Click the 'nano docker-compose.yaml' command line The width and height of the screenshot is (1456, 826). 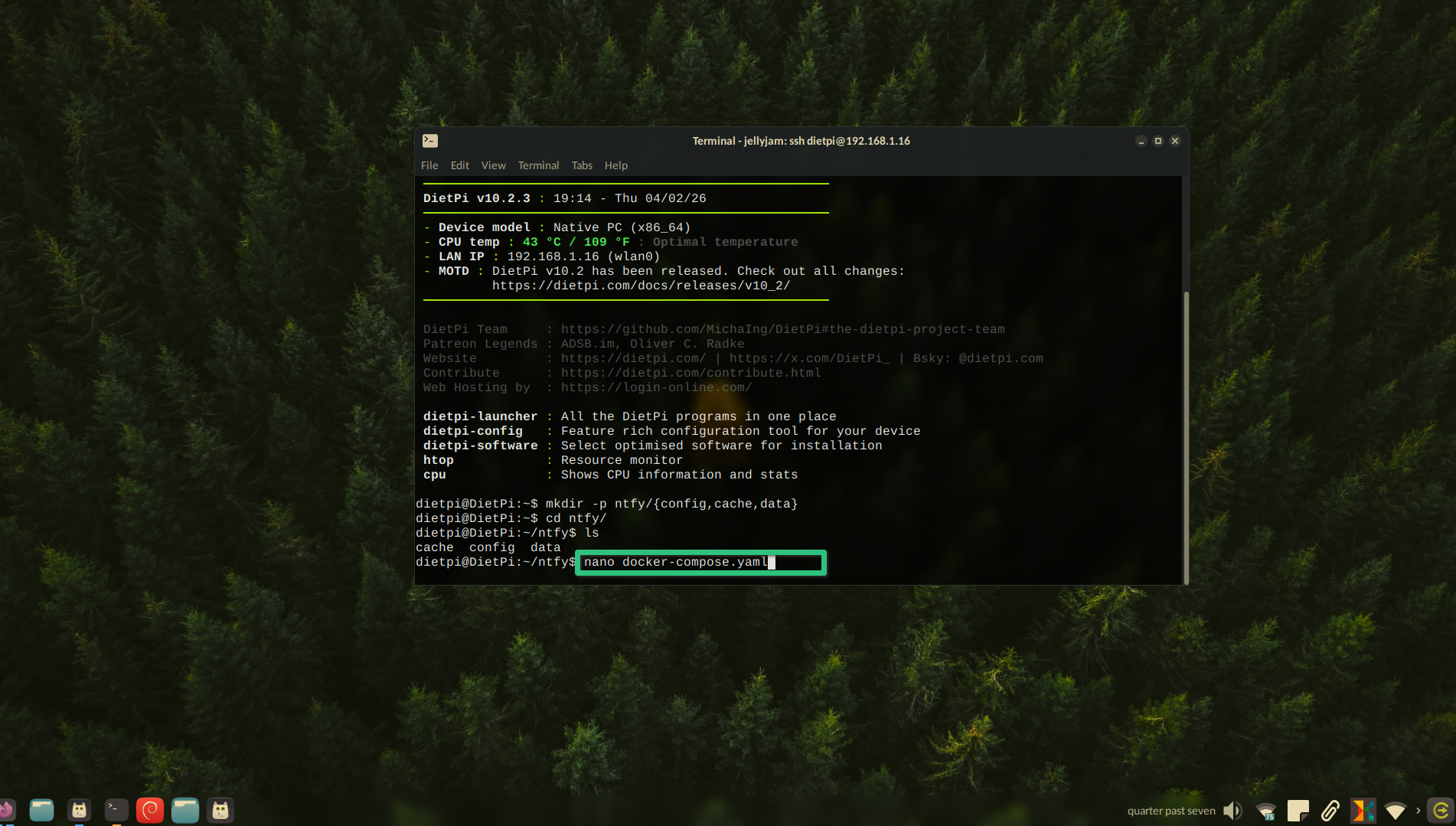tap(676, 562)
